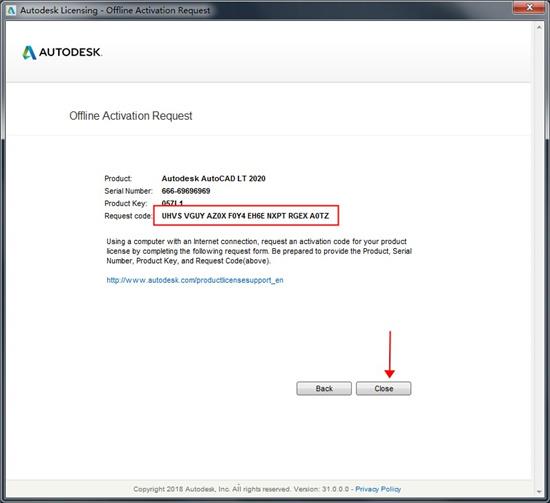Screen dimensions: 550x503
Task: Click the vertical scrollbar track
Action: [x=539, y=260]
